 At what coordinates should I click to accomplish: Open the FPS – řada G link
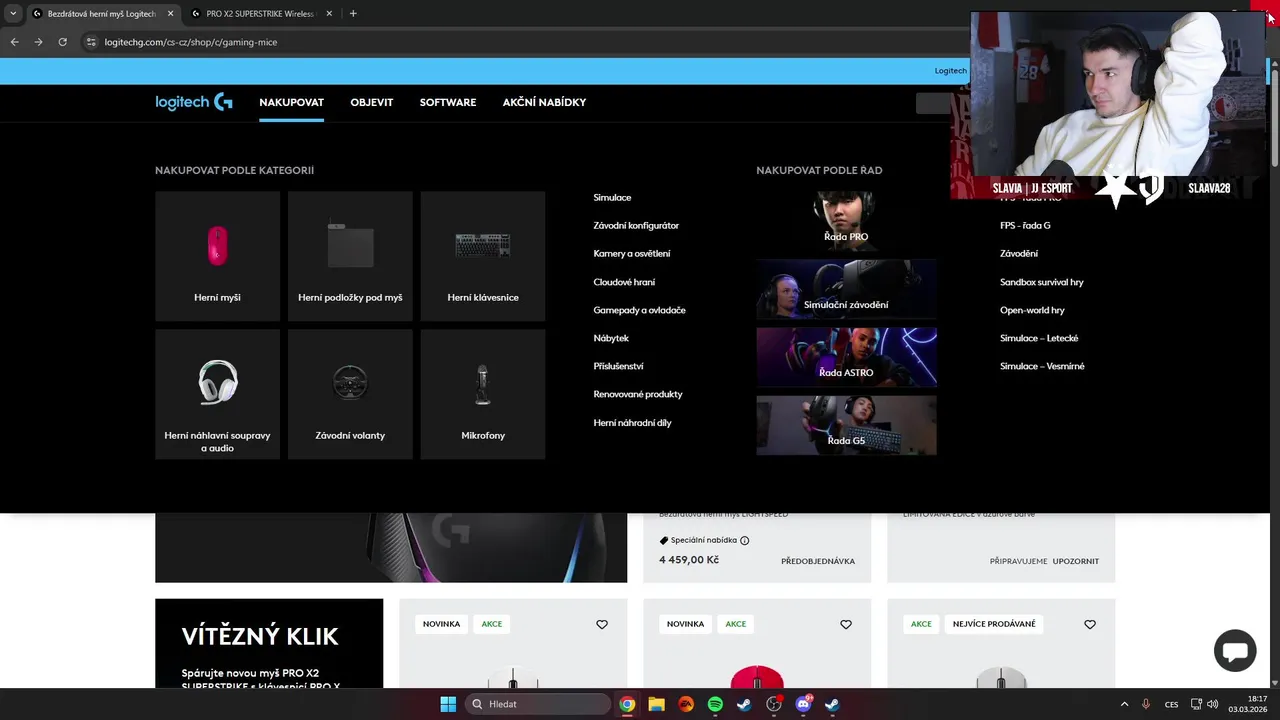(1025, 226)
